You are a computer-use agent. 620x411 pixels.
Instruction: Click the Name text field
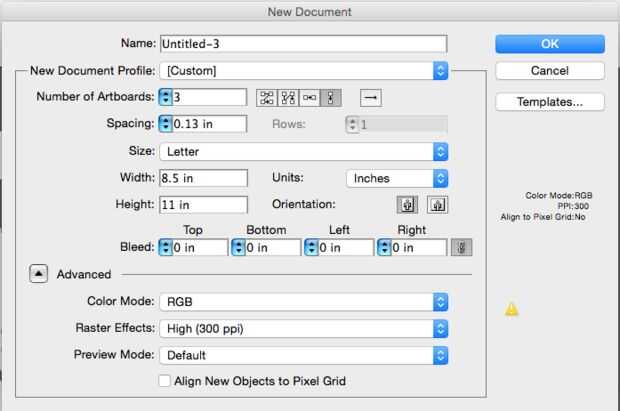click(x=303, y=44)
